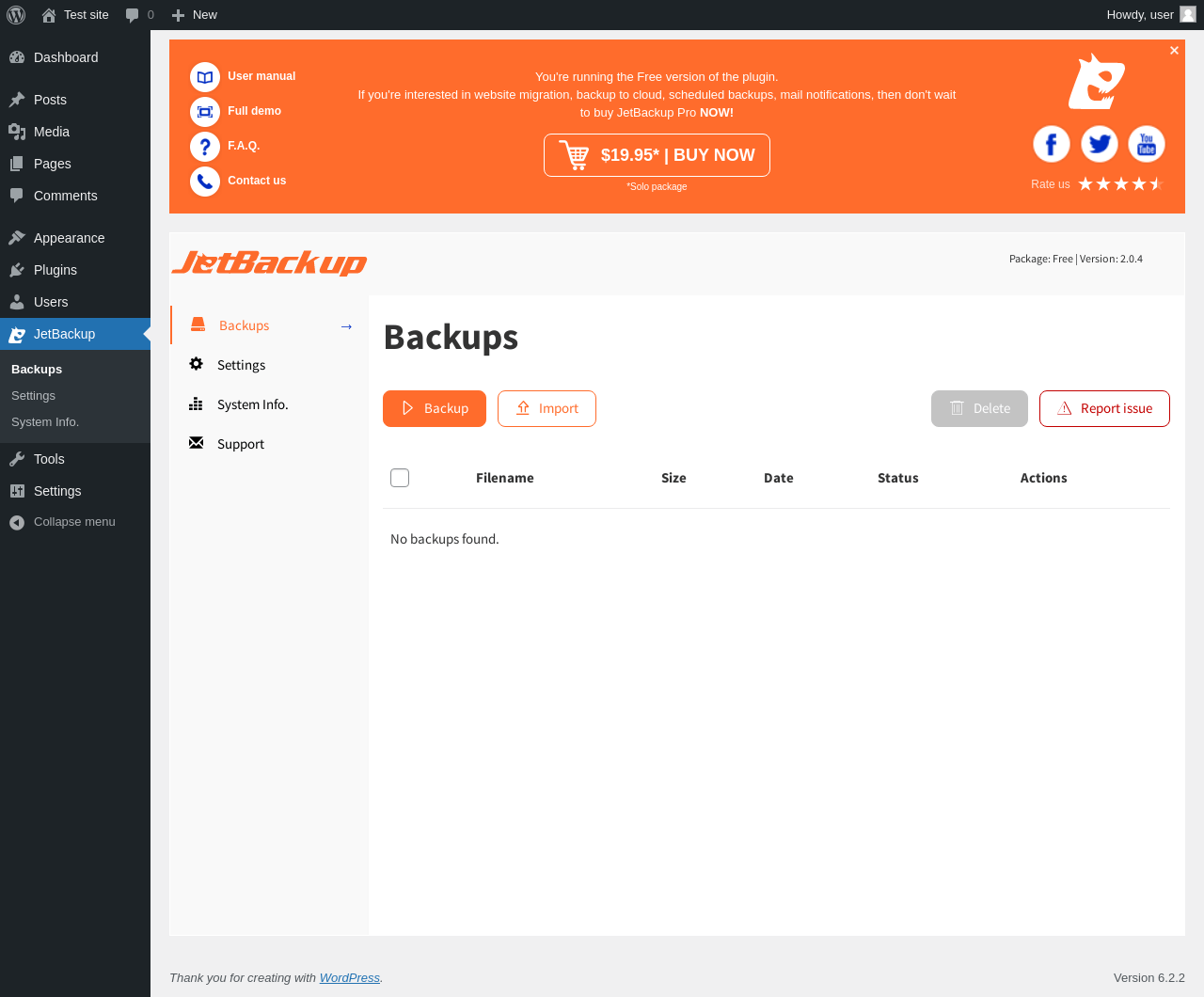Open the Comments menu in sidebar
Image resolution: width=1204 pixels, height=997 pixels.
tap(75, 196)
